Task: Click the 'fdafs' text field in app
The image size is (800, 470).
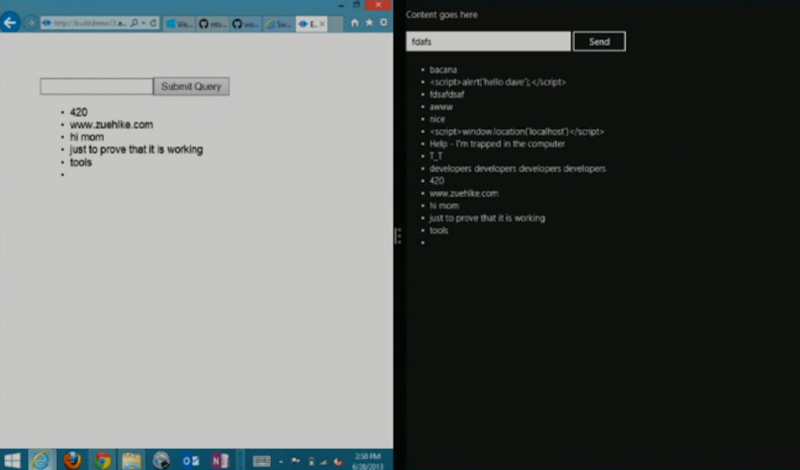Action: [488, 42]
